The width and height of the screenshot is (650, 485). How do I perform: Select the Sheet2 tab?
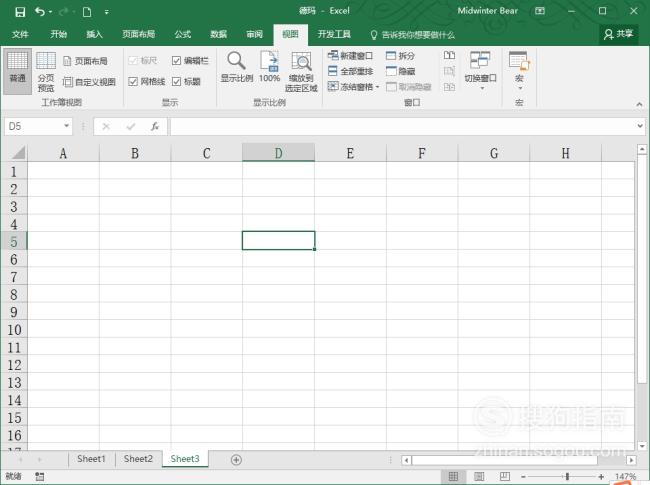click(138, 459)
